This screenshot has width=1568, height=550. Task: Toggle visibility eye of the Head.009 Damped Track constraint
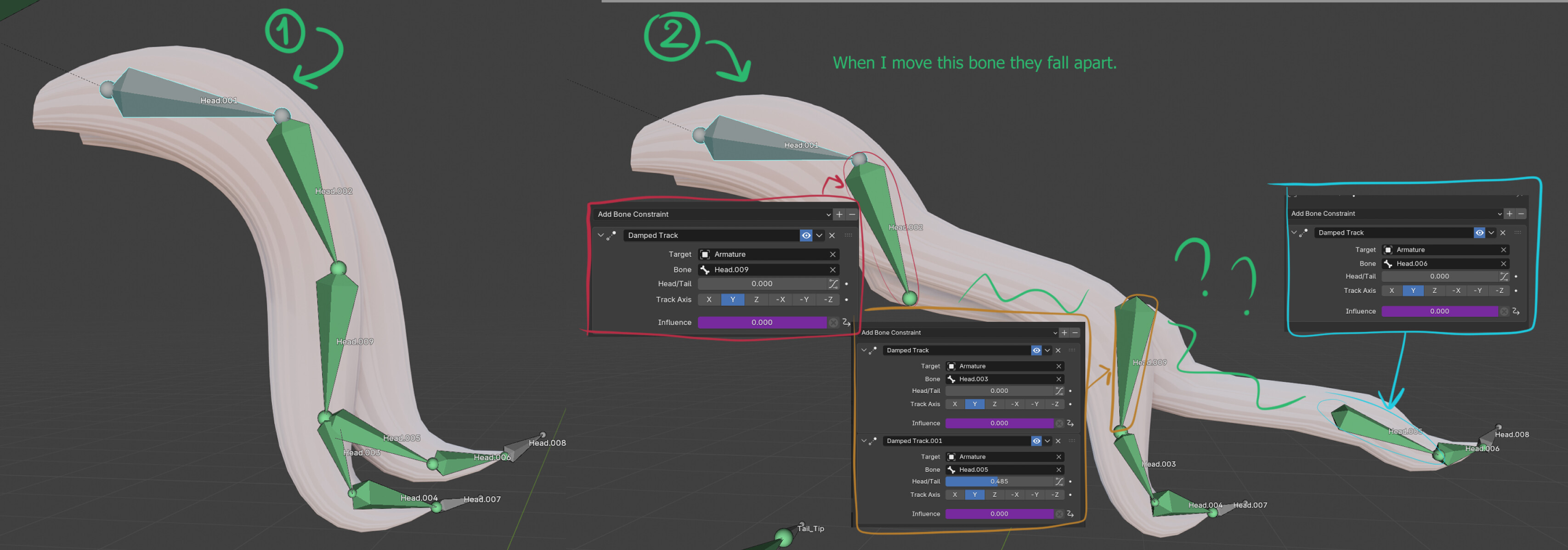tap(806, 236)
